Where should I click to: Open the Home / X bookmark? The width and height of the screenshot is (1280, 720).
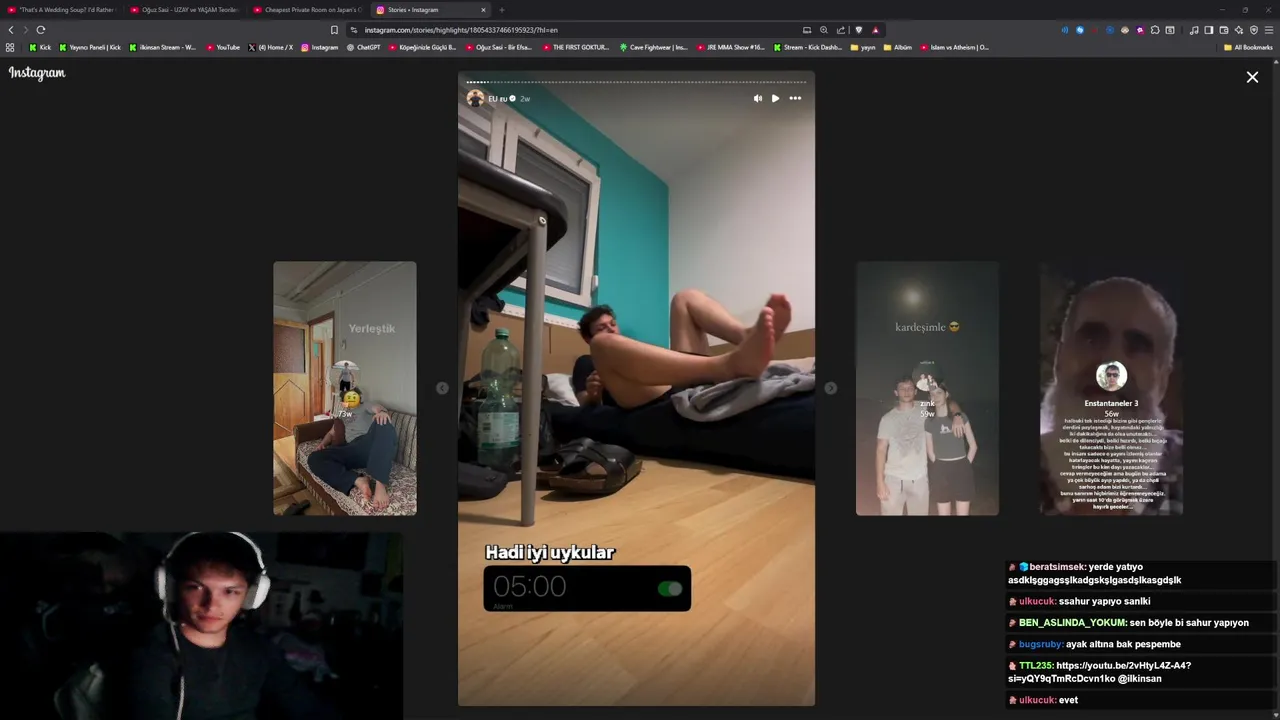tap(270, 47)
